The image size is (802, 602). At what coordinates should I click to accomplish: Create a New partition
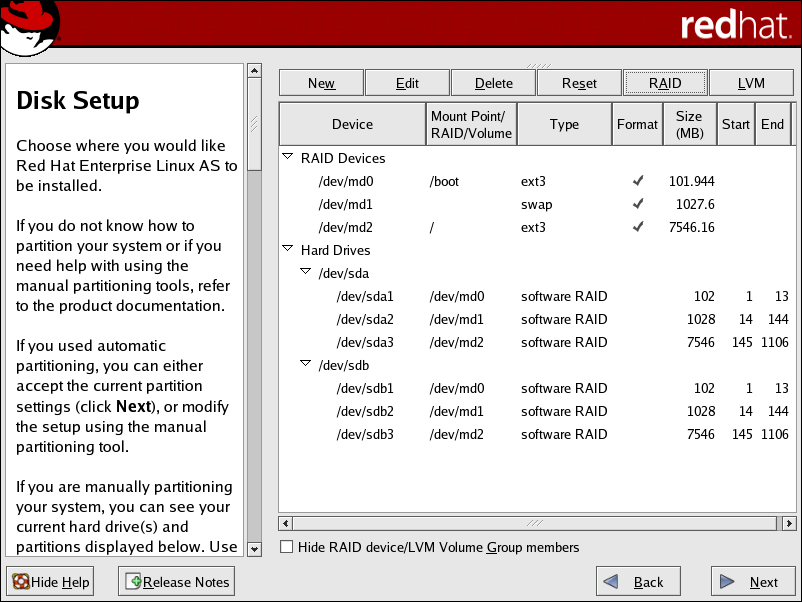click(x=320, y=82)
